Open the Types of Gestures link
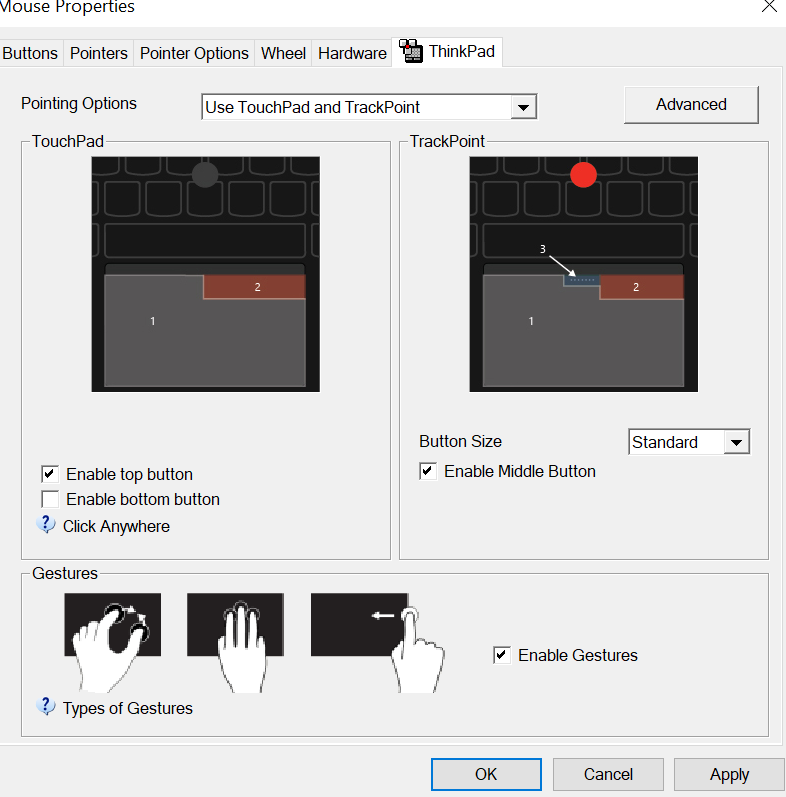 [x=128, y=708]
